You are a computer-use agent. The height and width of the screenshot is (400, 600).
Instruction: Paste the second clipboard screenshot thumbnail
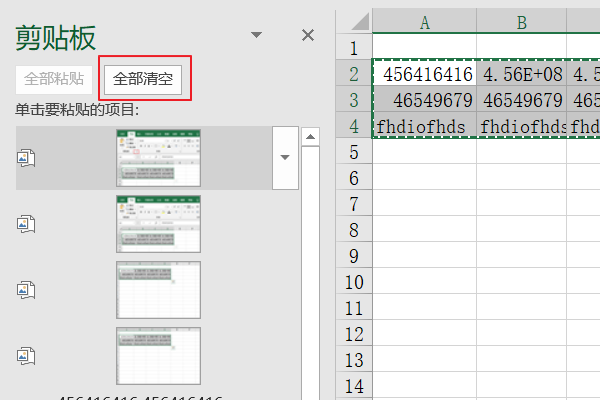tap(158, 224)
